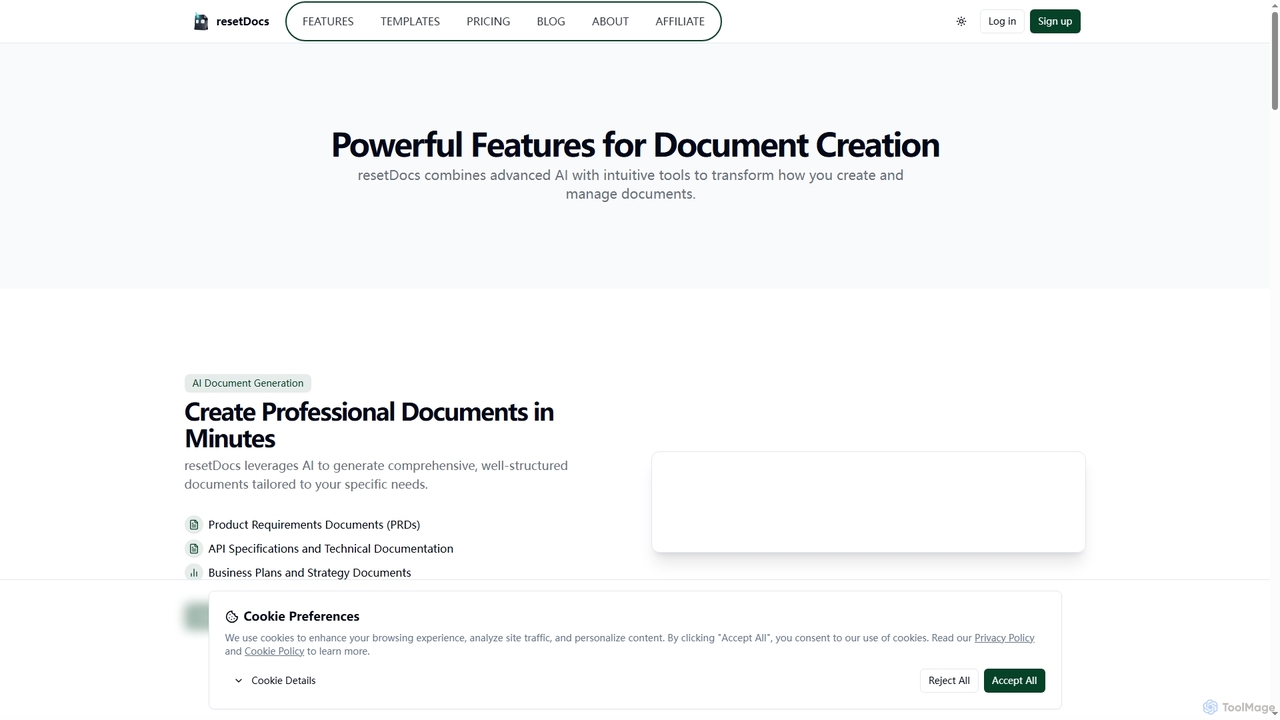
Task: Click "Create Professional Documents in Minutes" heading
Action: click(x=369, y=425)
